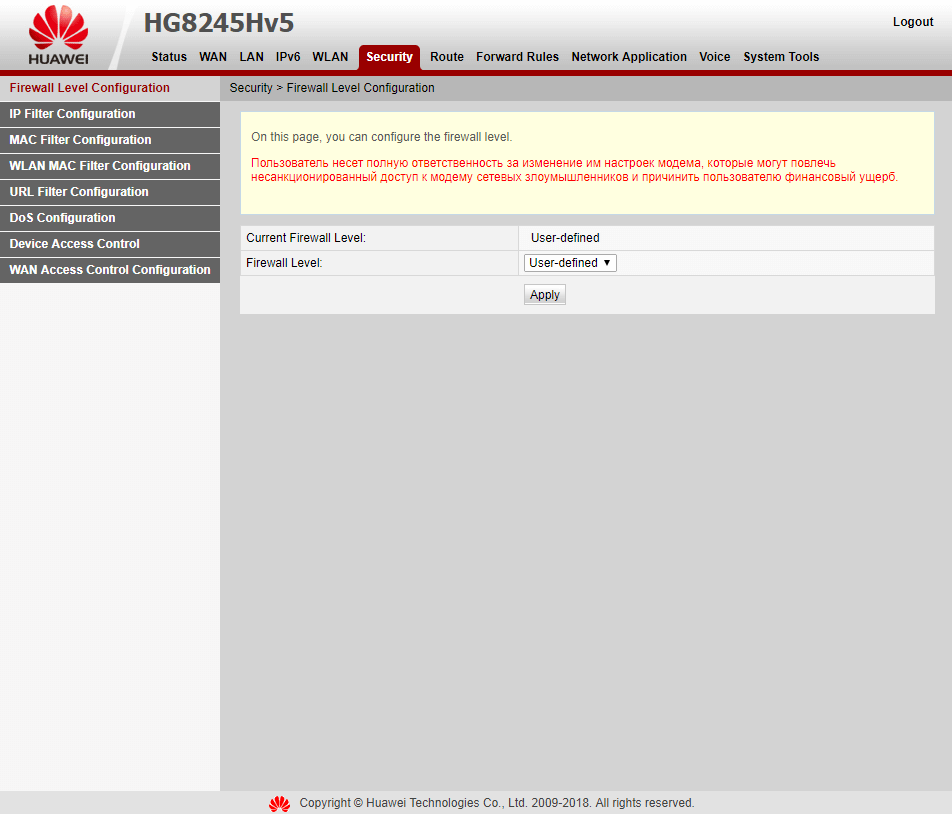The width and height of the screenshot is (952, 814).
Task: Open the Voice tab
Action: 714,57
